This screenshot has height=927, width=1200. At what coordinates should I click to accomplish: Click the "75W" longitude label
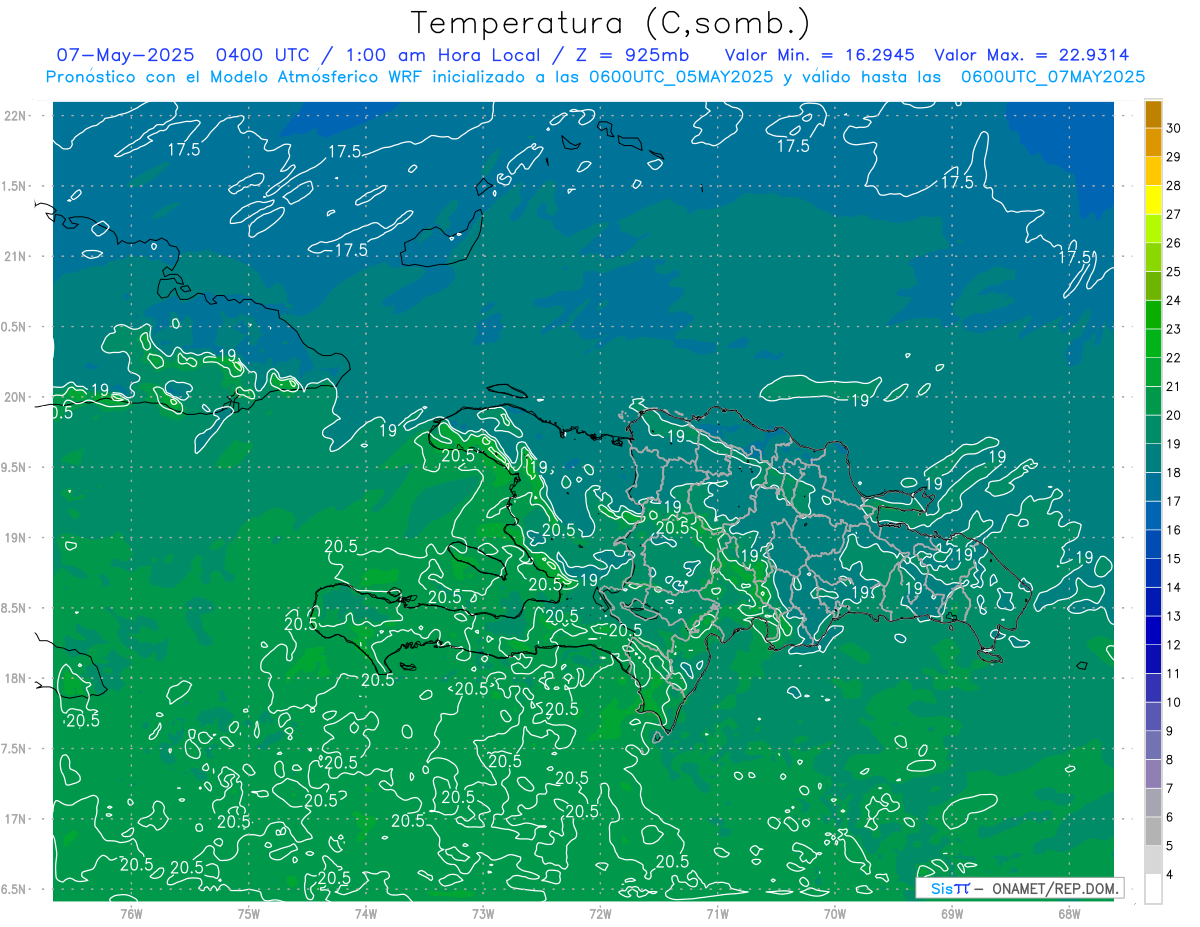(248, 913)
